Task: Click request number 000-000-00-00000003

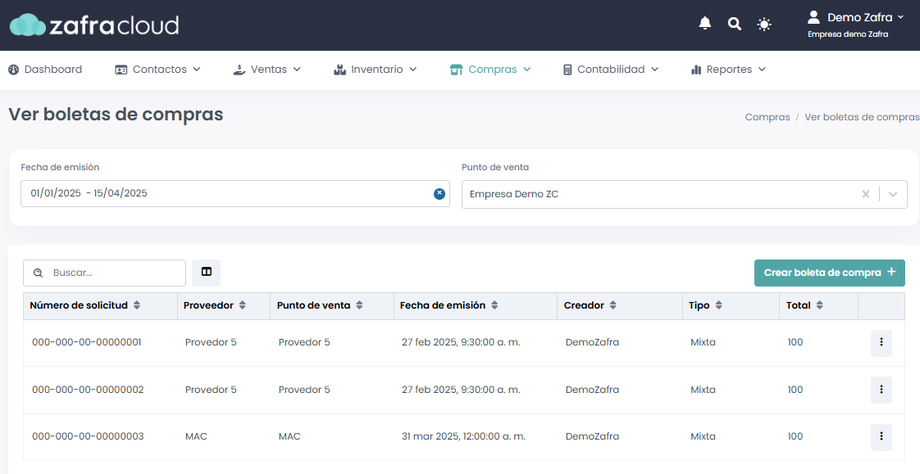Action: point(87,436)
